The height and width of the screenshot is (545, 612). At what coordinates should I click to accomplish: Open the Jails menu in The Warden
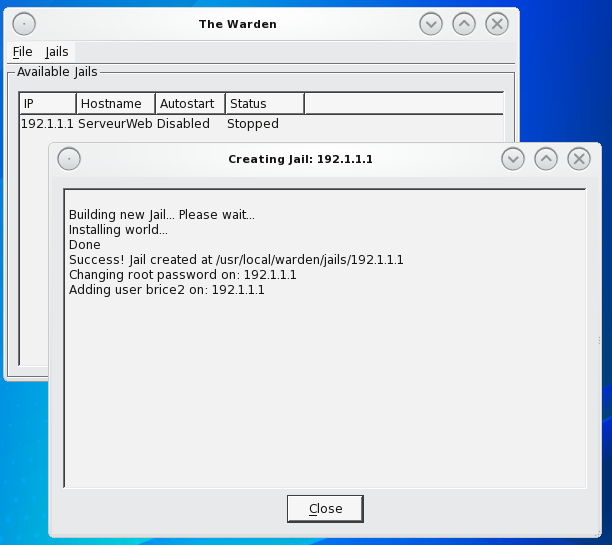(x=57, y=52)
